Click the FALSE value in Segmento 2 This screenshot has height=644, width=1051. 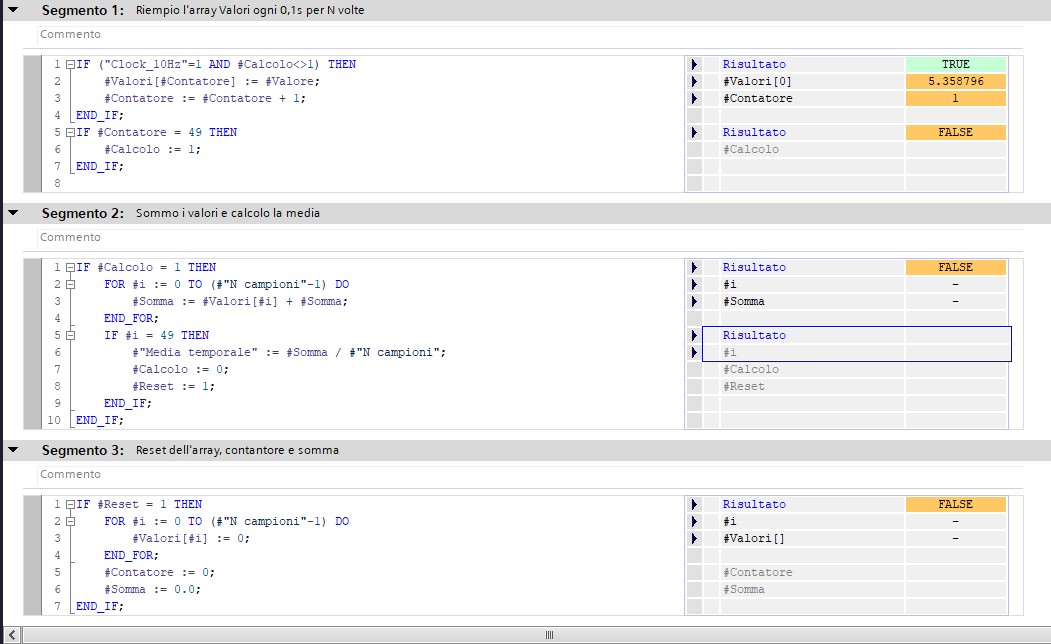point(956,267)
